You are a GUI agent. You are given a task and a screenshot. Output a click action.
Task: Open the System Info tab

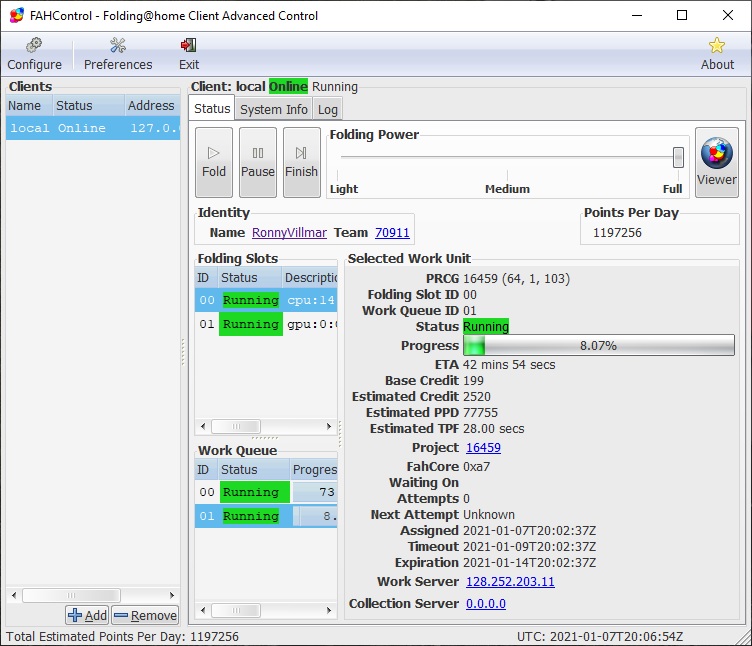coord(273,109)
